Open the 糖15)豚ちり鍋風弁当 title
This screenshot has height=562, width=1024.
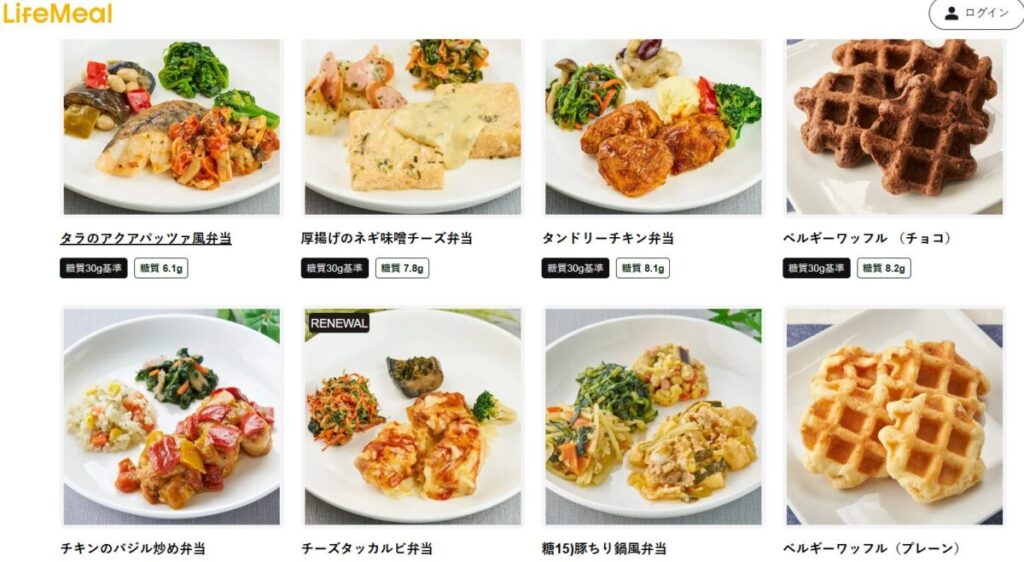click(604, 548)
